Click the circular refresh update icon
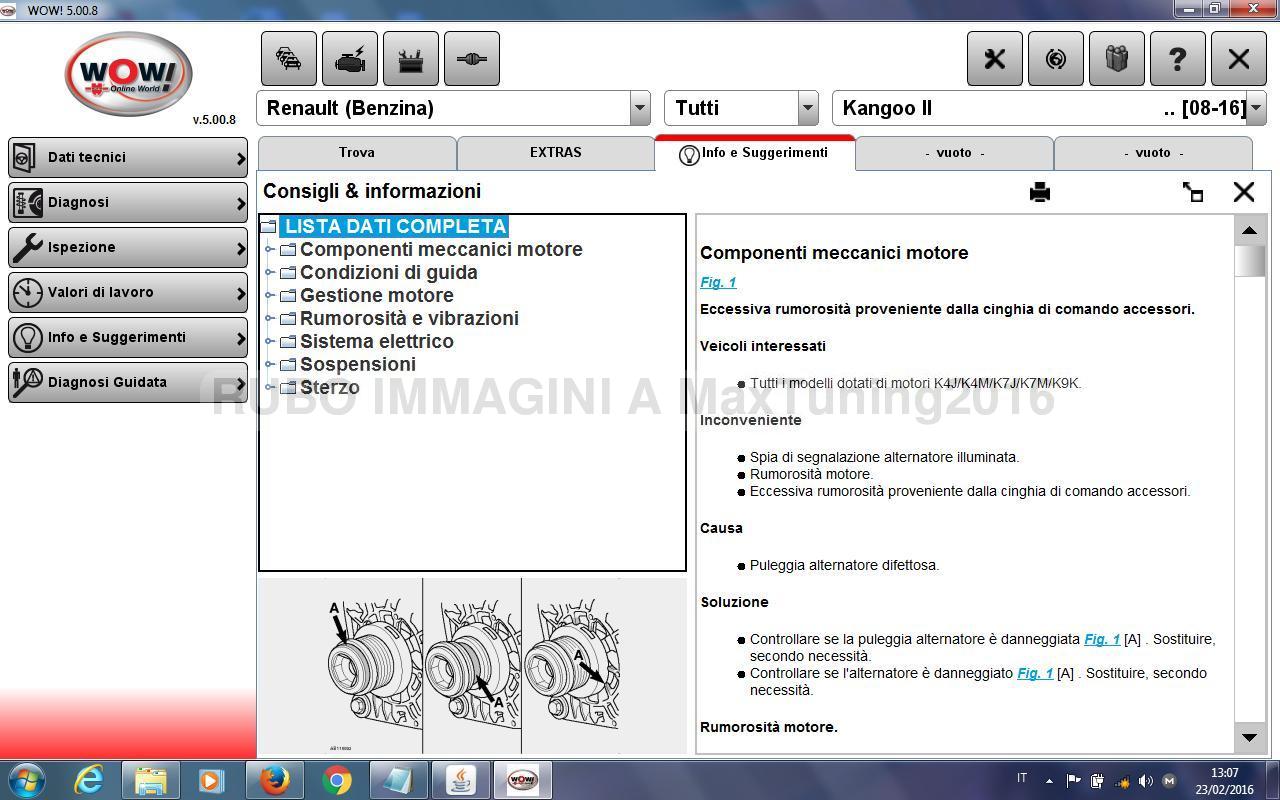This screenshot has height=800, width=1280. pos(1056,59)
